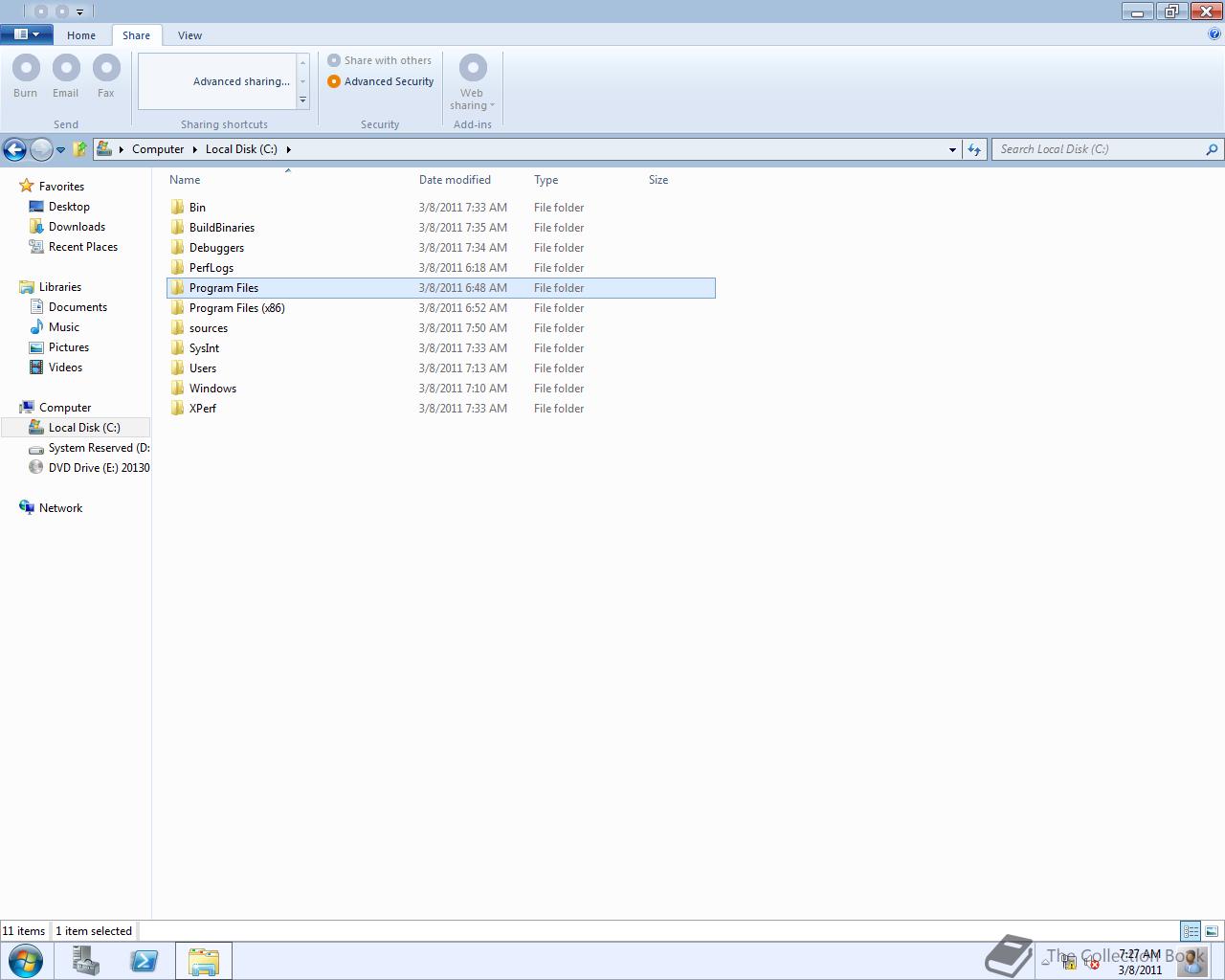Screen dimensions: 1225x980
Task: Select Downloads under Favorites
Action: tap(77, 227)
